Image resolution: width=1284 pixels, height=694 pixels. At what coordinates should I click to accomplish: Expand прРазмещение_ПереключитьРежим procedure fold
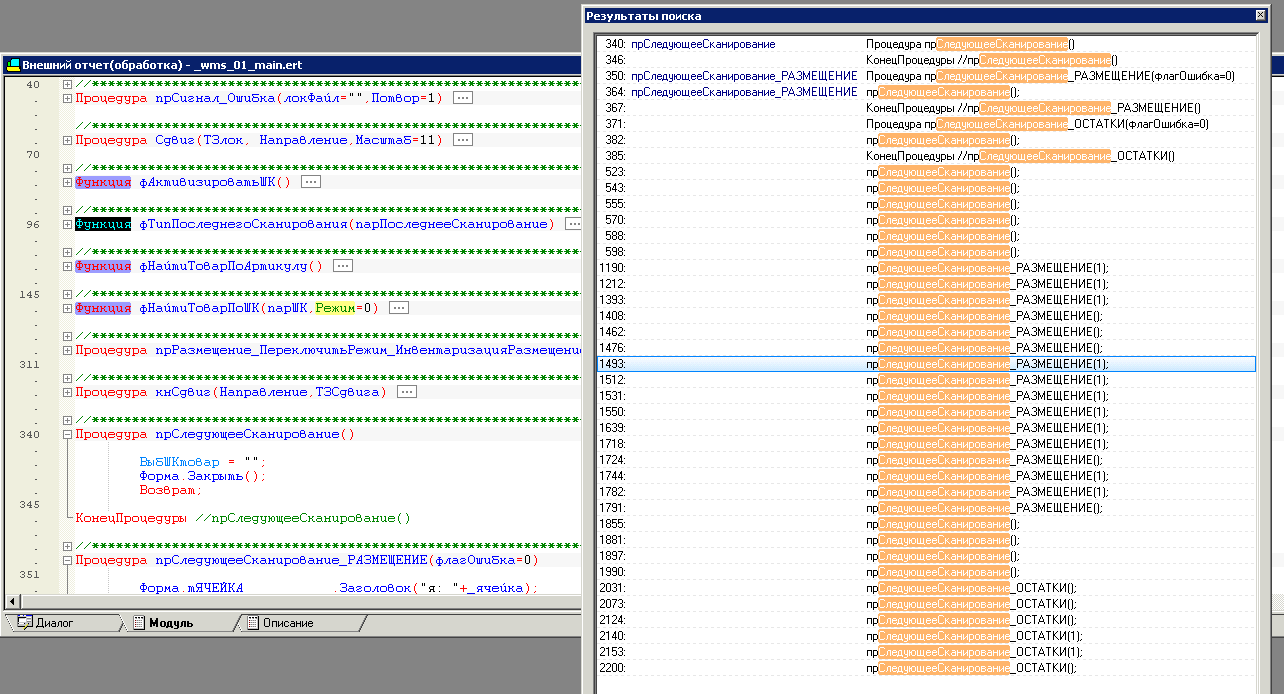coord(67,350)
